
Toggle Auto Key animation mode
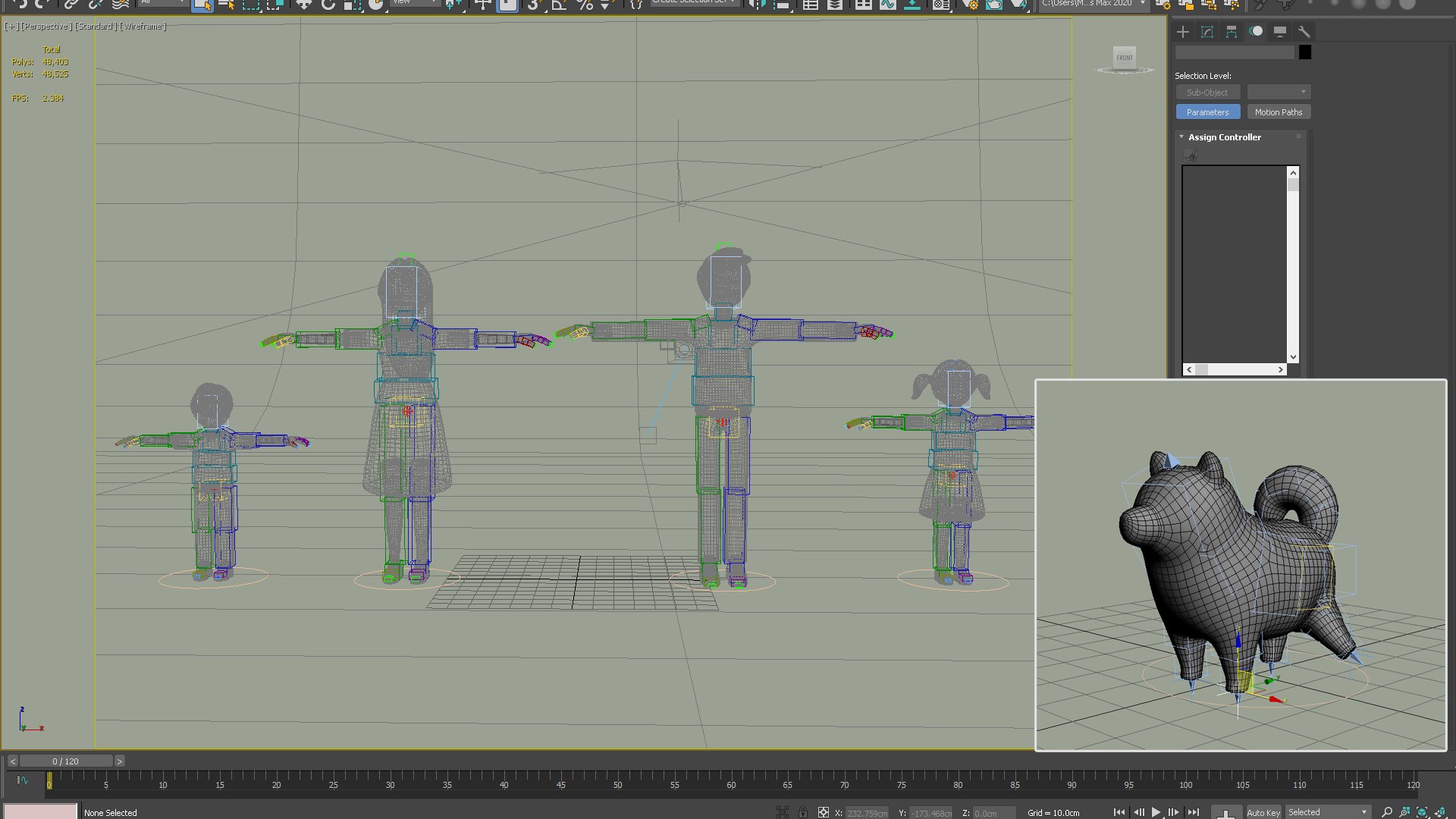(1263, 812)
